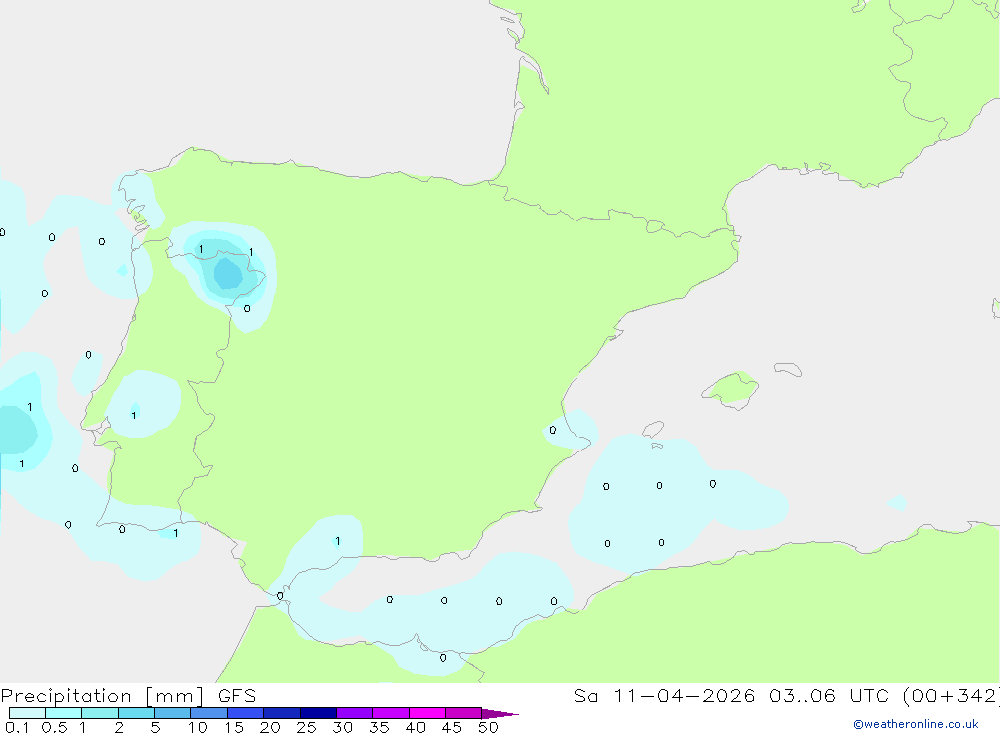The image size is (1000, 733).
Task: Open the weatheronline.co.uk credit link
Action: (x=916, y=724)
